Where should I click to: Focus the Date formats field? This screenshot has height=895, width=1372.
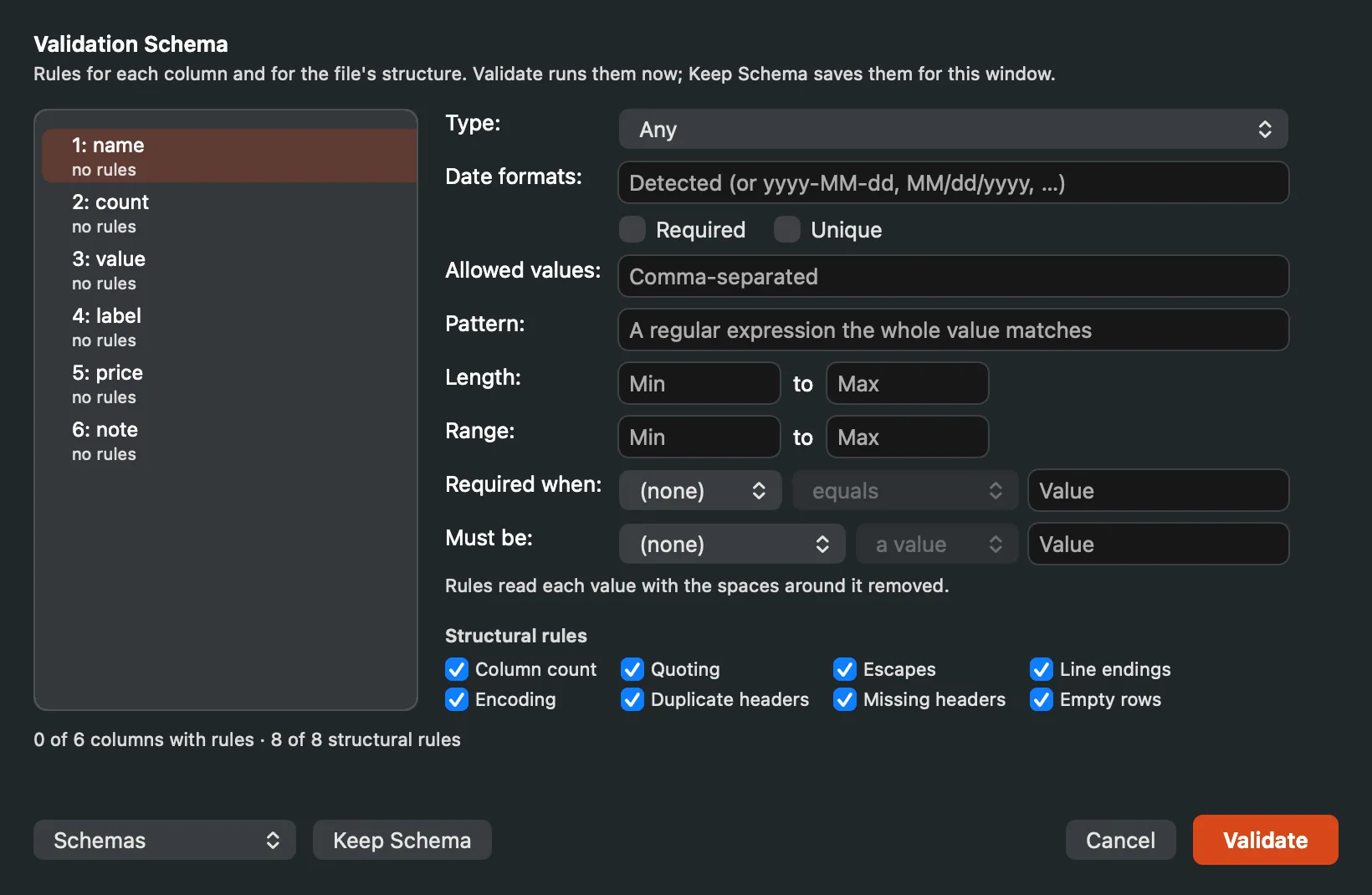tap(954, 183)
